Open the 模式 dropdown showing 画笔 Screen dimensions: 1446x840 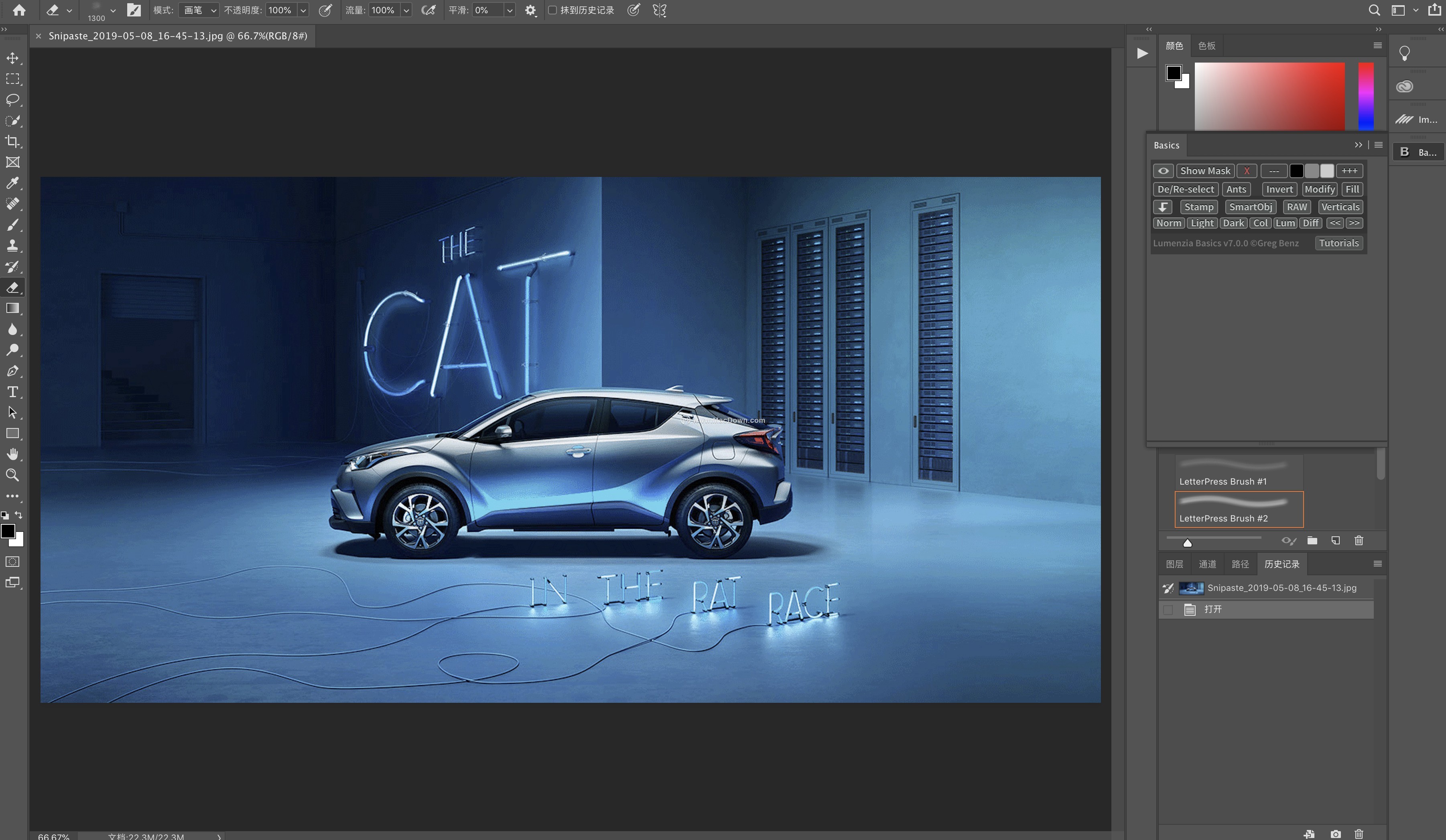199,10
